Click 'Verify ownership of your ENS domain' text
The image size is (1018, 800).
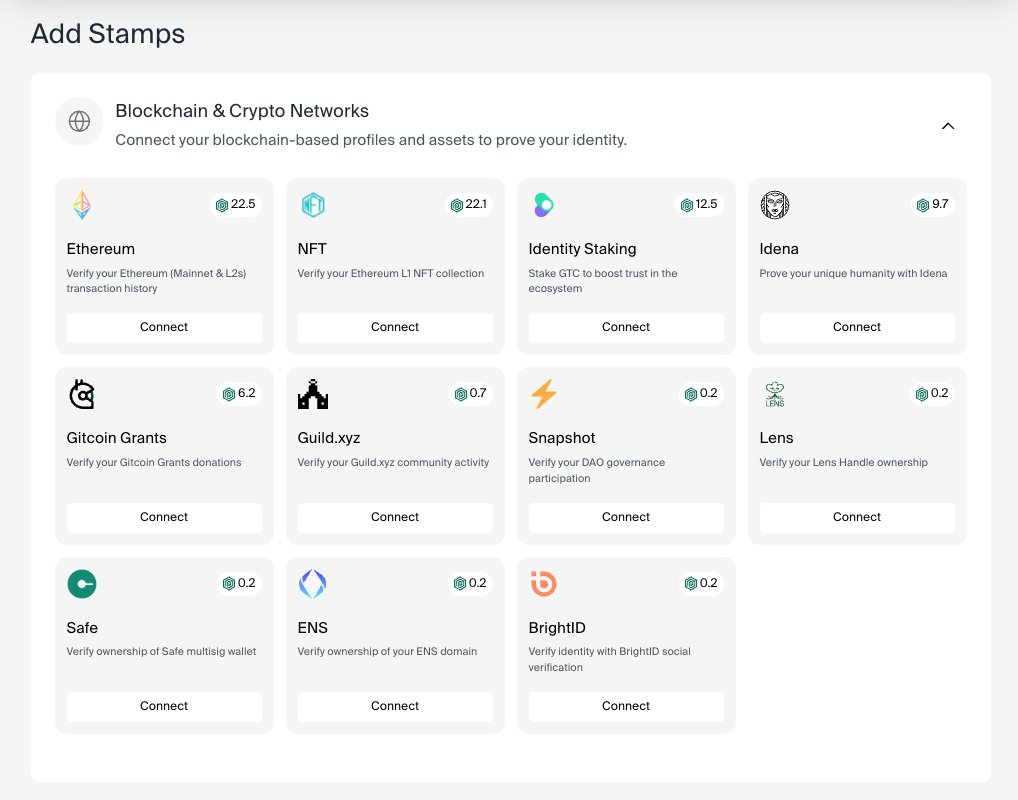pyautogui.click(x=388, y=651)
